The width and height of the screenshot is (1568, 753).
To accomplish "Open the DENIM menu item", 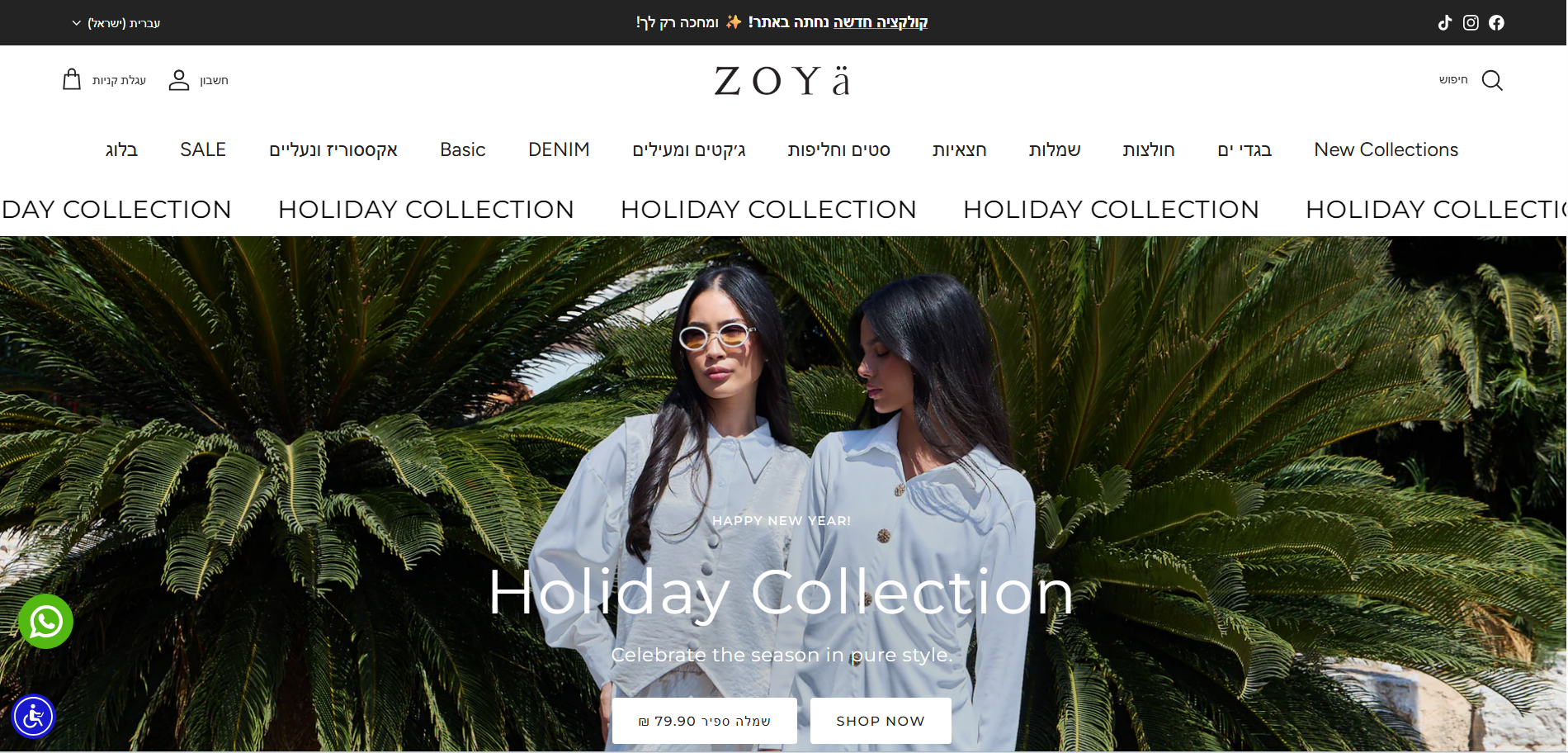I will [x=559, y=149].
